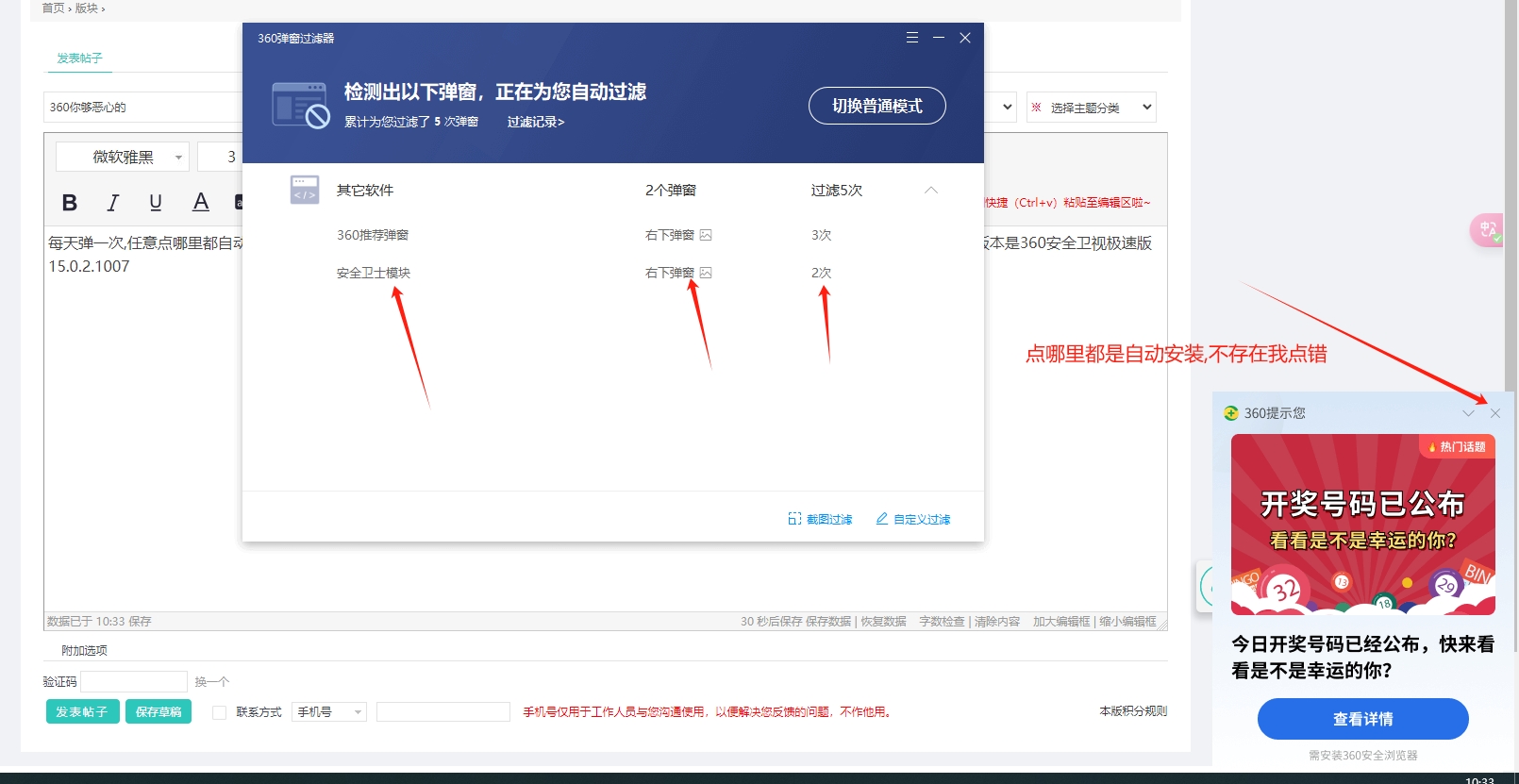Image resolution: width=1519 pixels, height=784 pixels.
Task: Click the lottery ad banner image
Action: click(1363, 525)
